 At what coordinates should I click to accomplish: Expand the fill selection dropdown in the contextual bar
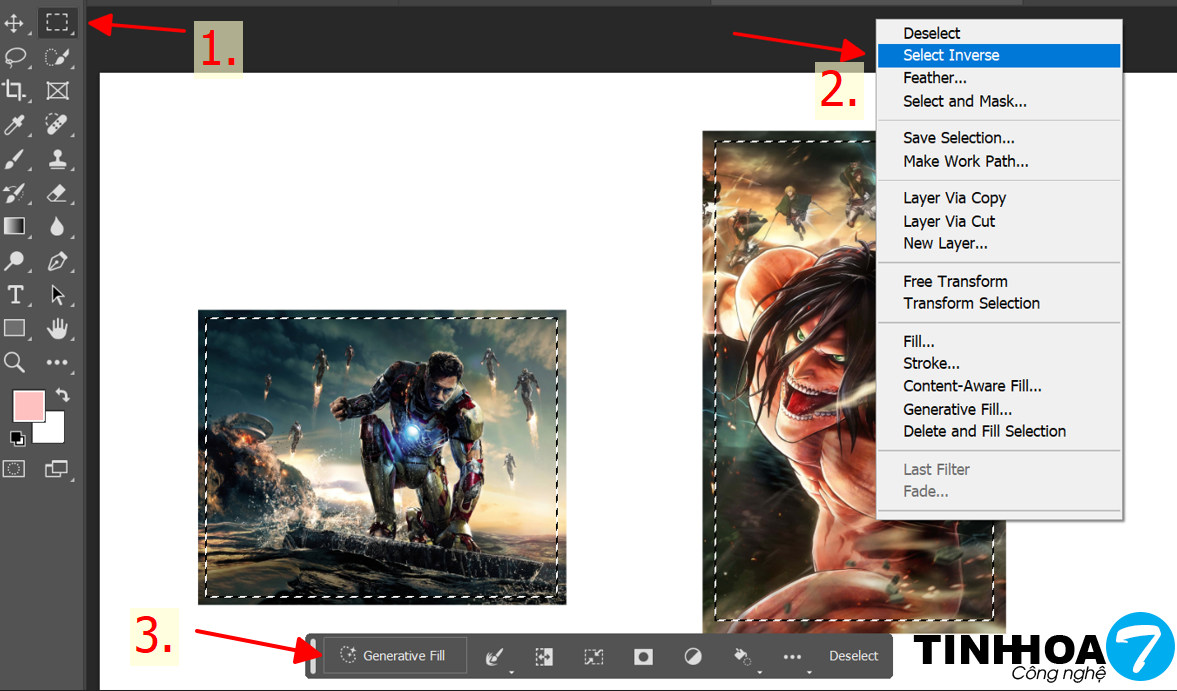pyautogui.click(x=742, y=656)
